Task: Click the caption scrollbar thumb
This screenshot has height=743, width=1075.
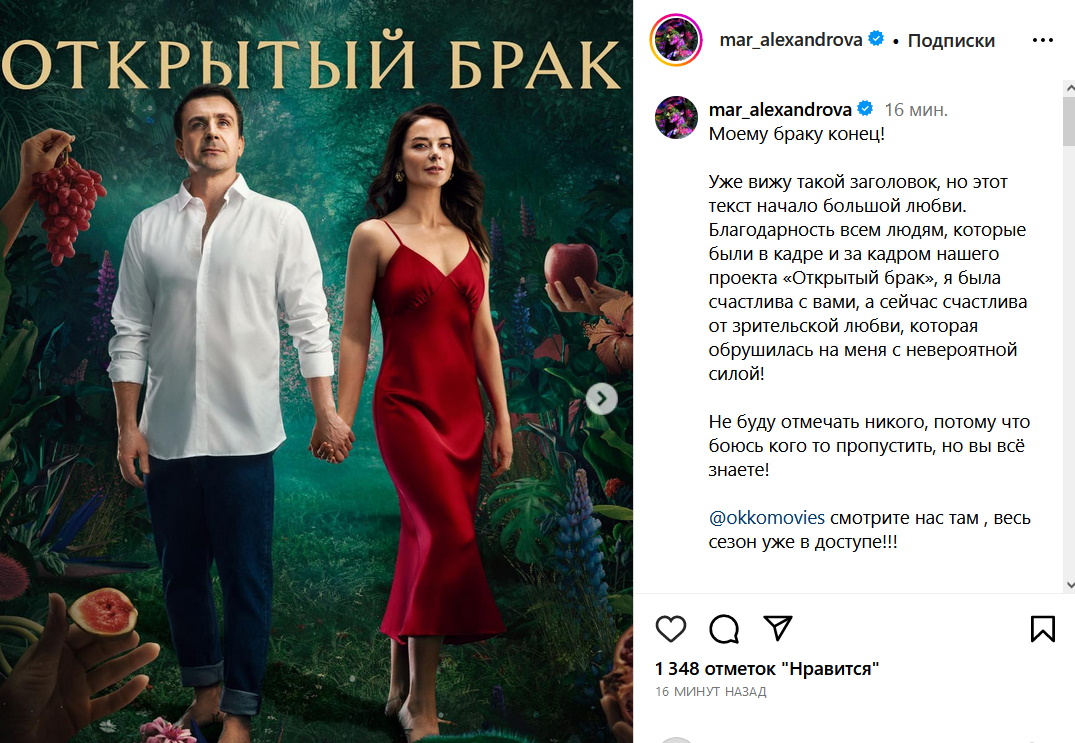Action: click(x=1070, y=121)
